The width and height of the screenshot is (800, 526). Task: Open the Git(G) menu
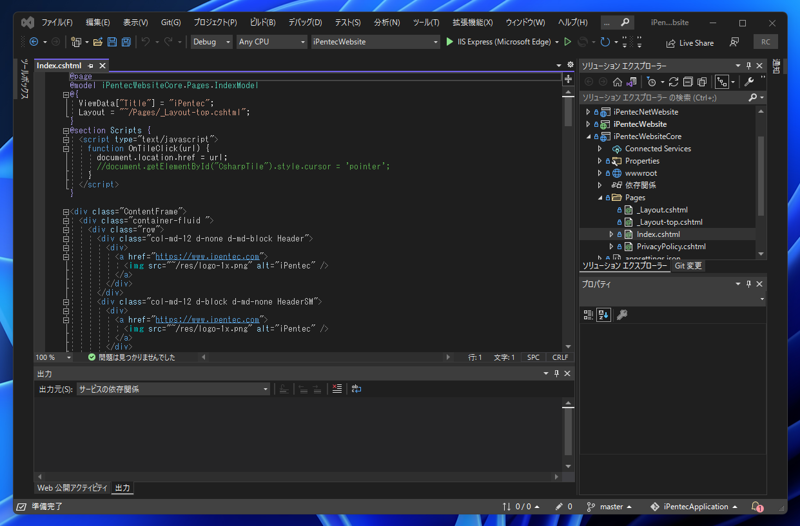point(170,22)
